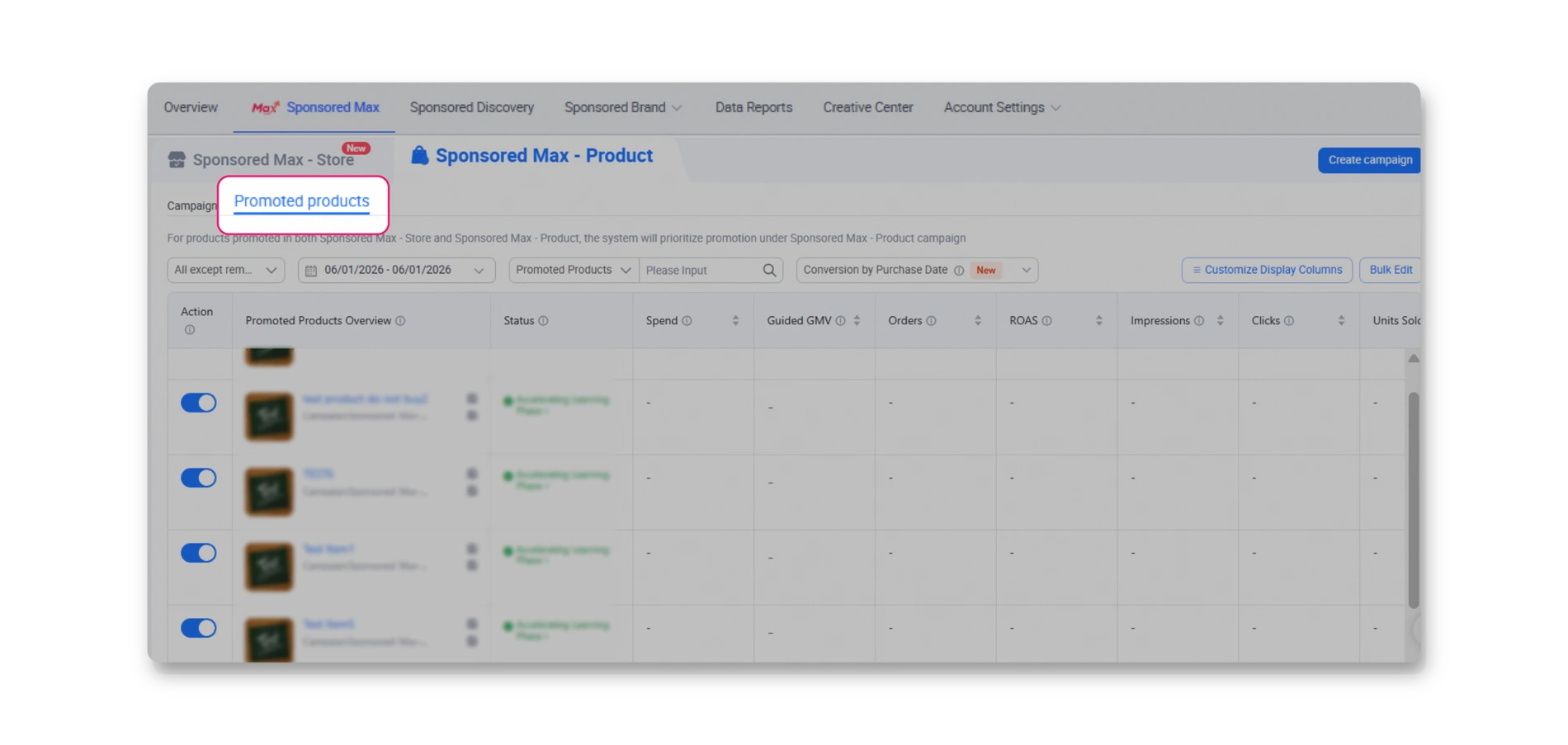Sort by Clicks column arrows

tap(1341, 321)
